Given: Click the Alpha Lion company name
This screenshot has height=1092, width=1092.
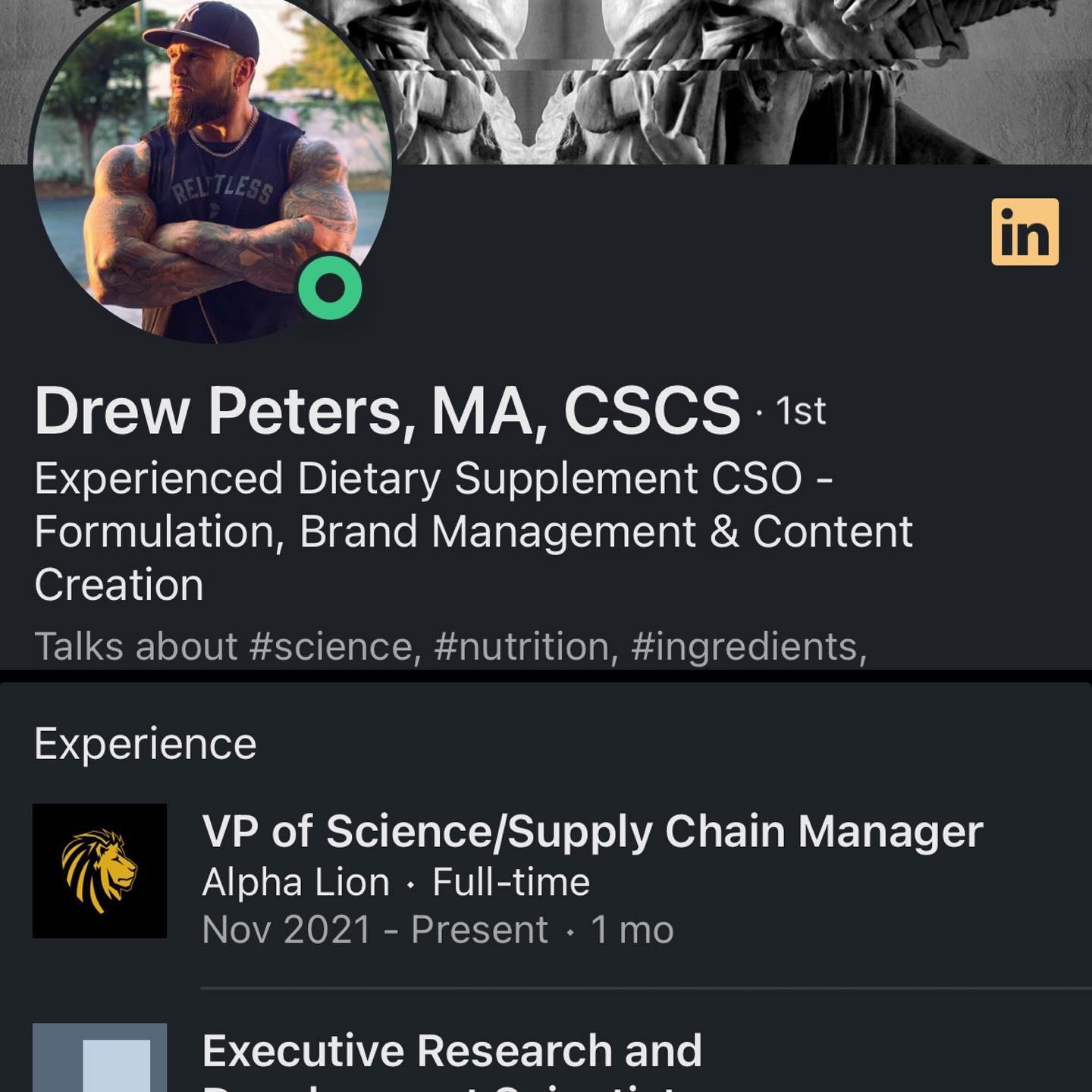Looking at the screenshot, I should [x=296, y=883].
